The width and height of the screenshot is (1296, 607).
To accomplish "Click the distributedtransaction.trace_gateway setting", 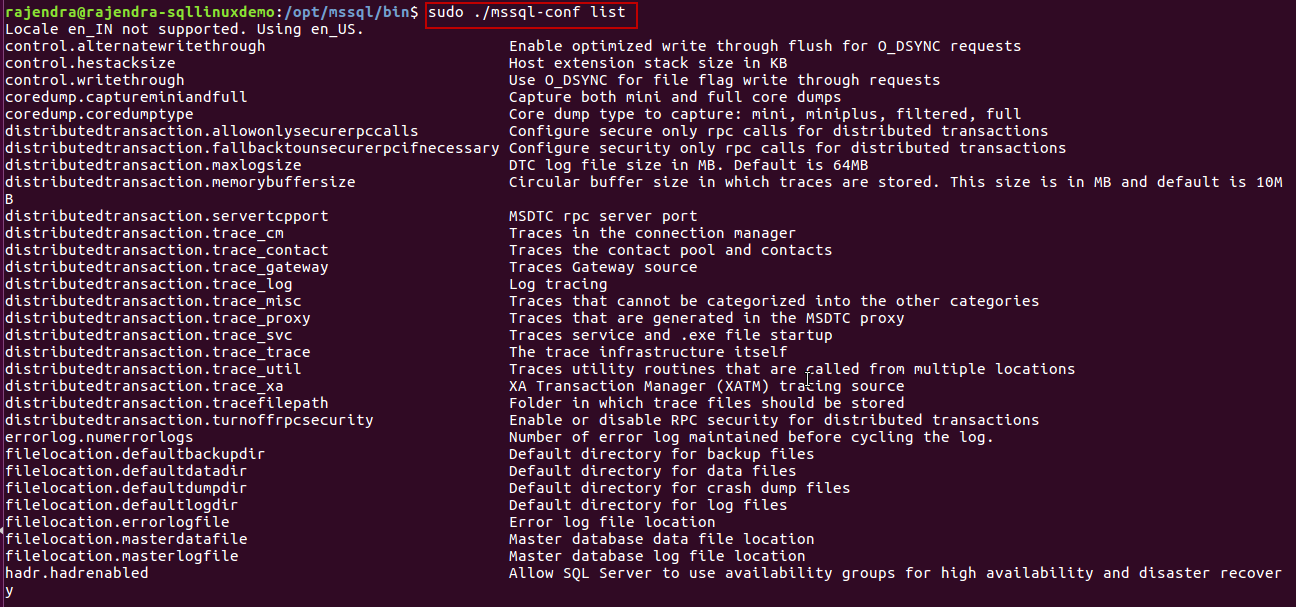I will 166,267.
